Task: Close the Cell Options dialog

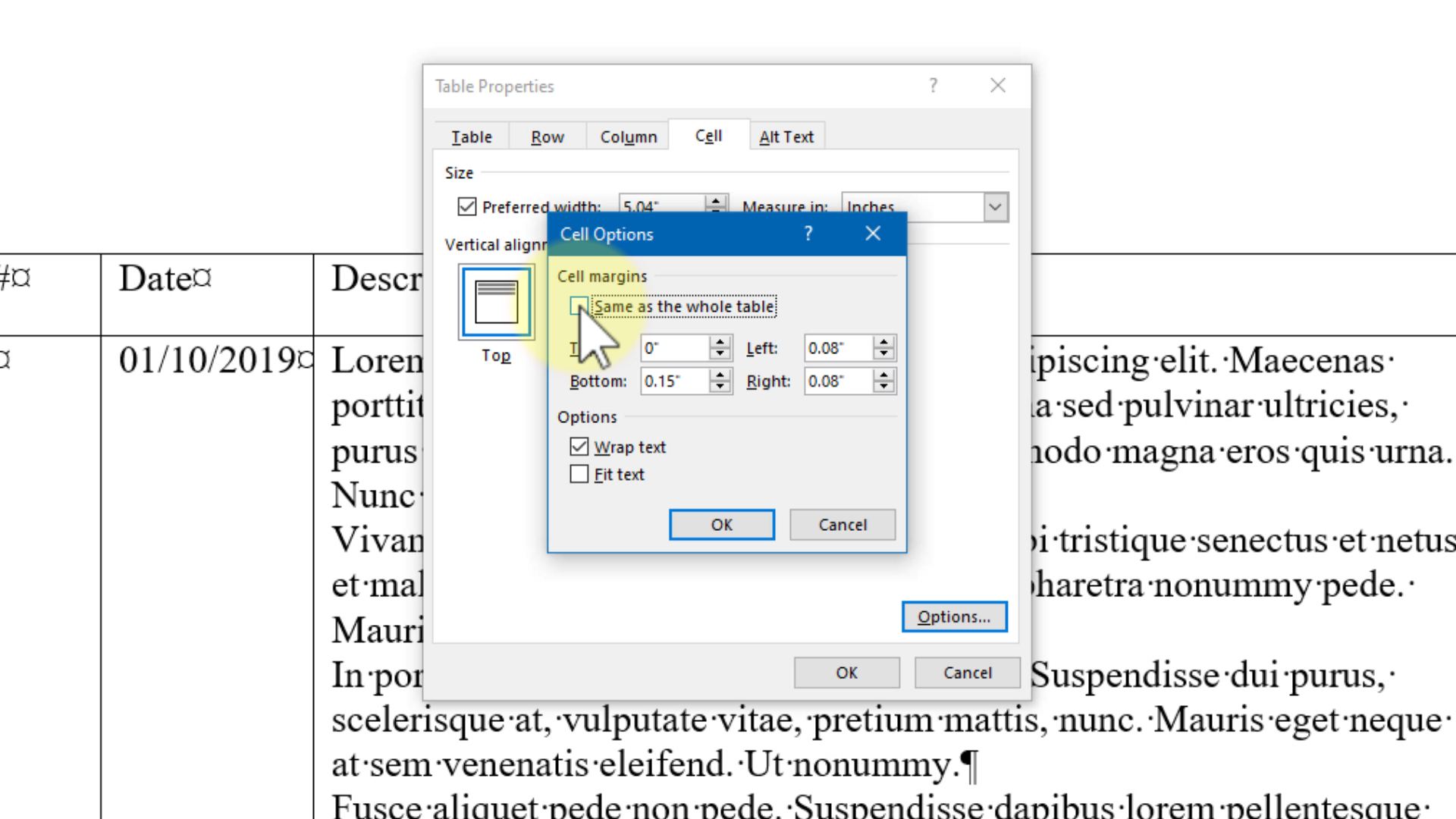Action: [873, 234]
